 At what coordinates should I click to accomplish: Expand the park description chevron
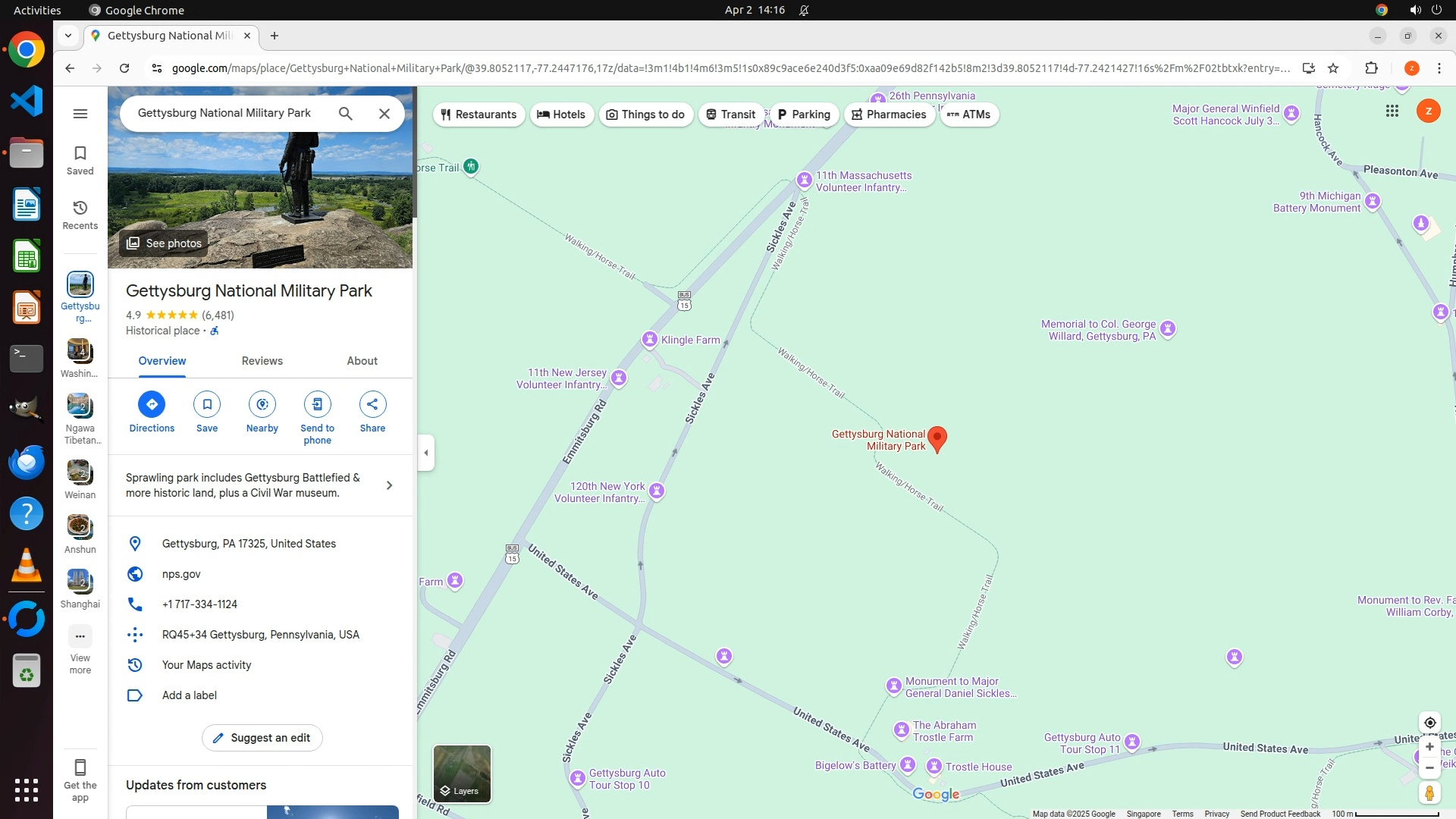coord(389,485)
